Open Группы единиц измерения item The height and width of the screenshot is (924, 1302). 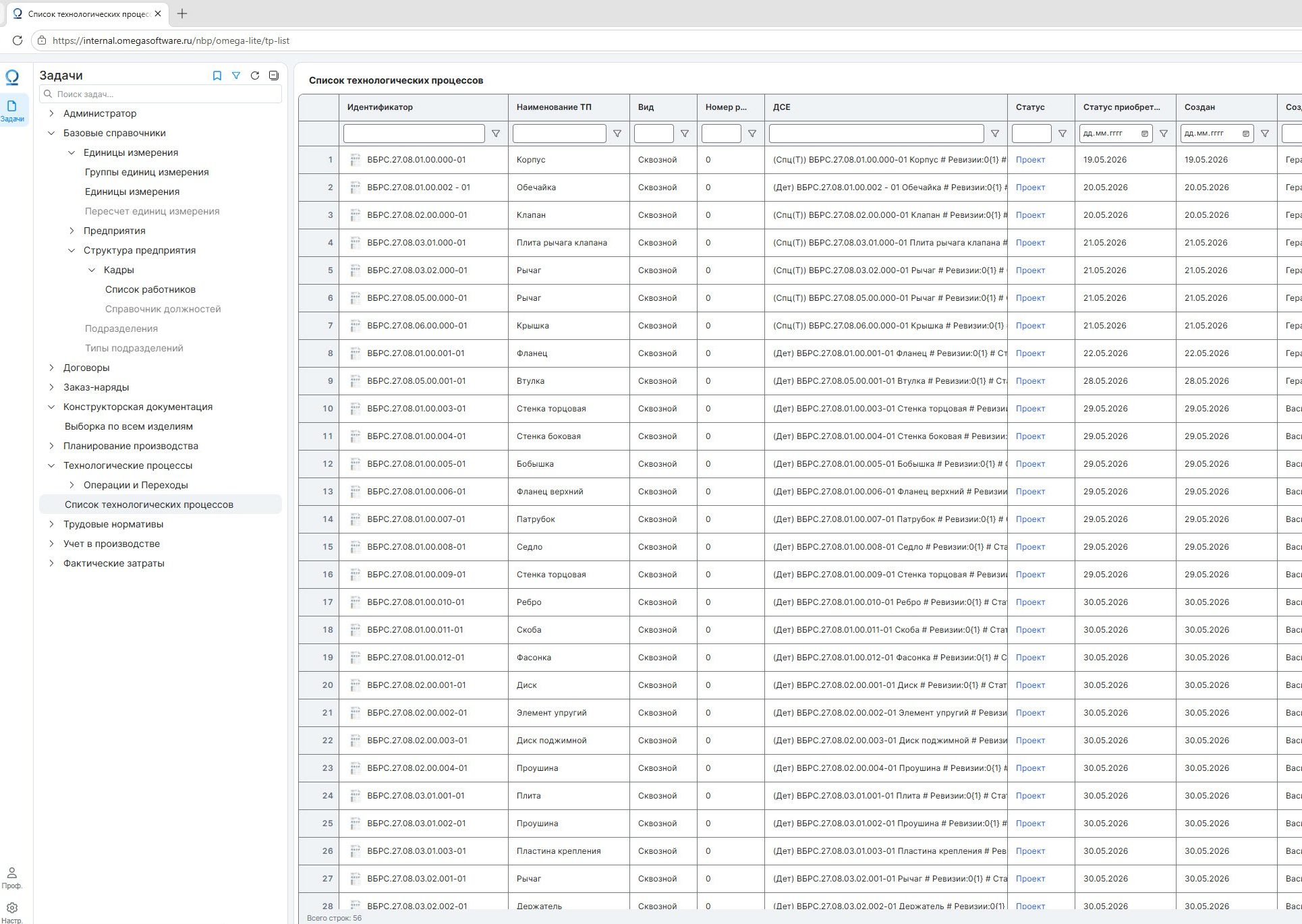pos(147,172)
